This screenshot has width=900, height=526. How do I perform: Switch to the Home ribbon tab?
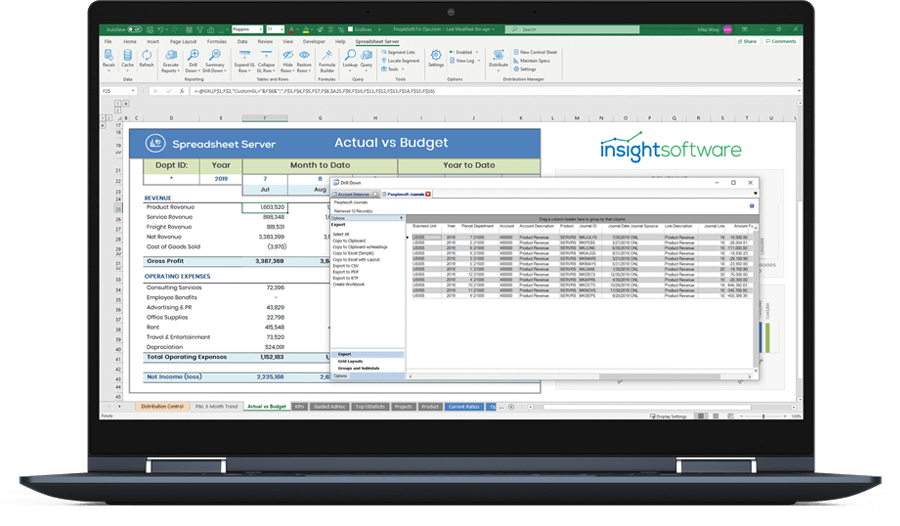click(130, 42)
